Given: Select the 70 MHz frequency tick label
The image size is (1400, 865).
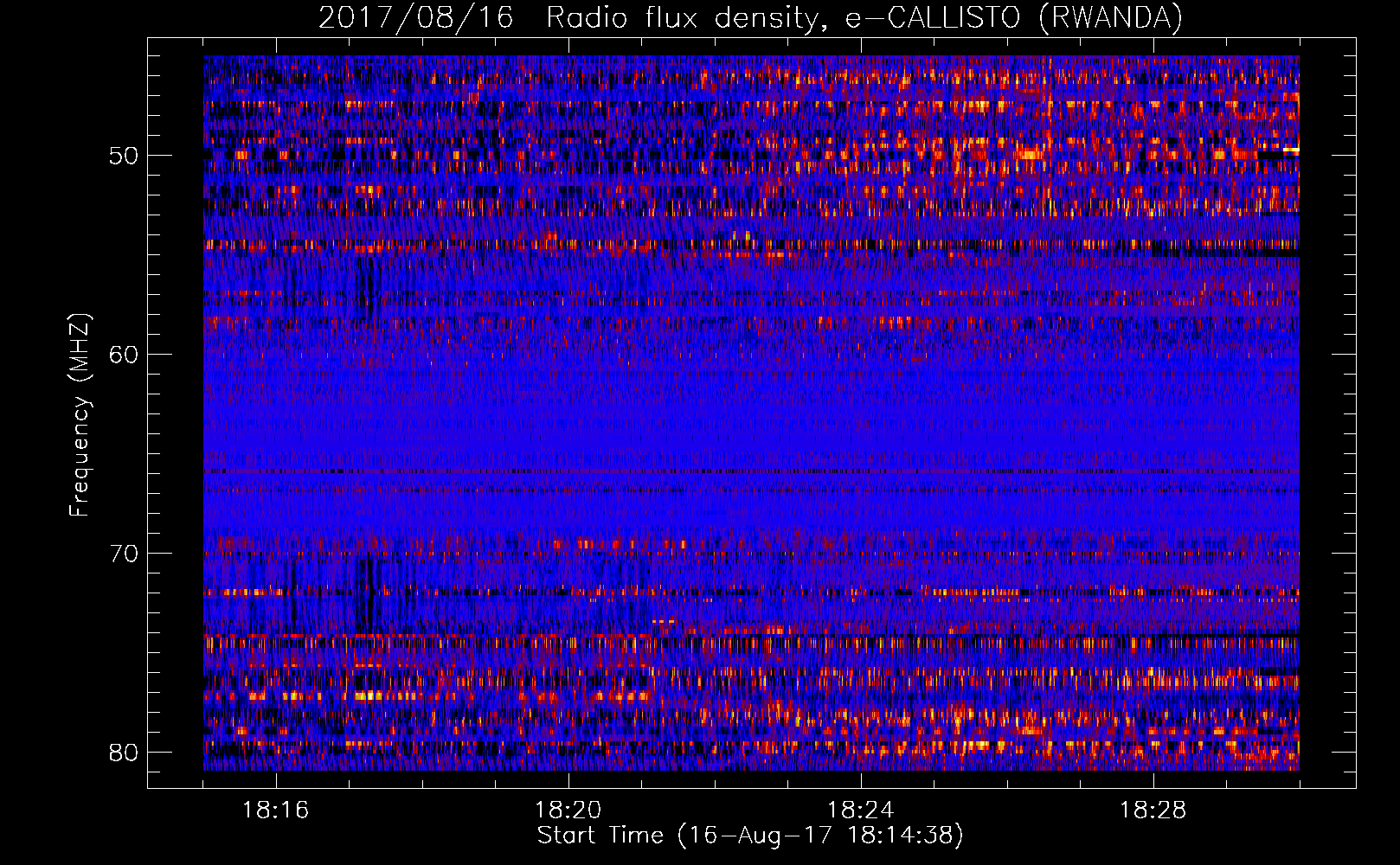Looking at the screenshot, I should [x=124, y=554].
